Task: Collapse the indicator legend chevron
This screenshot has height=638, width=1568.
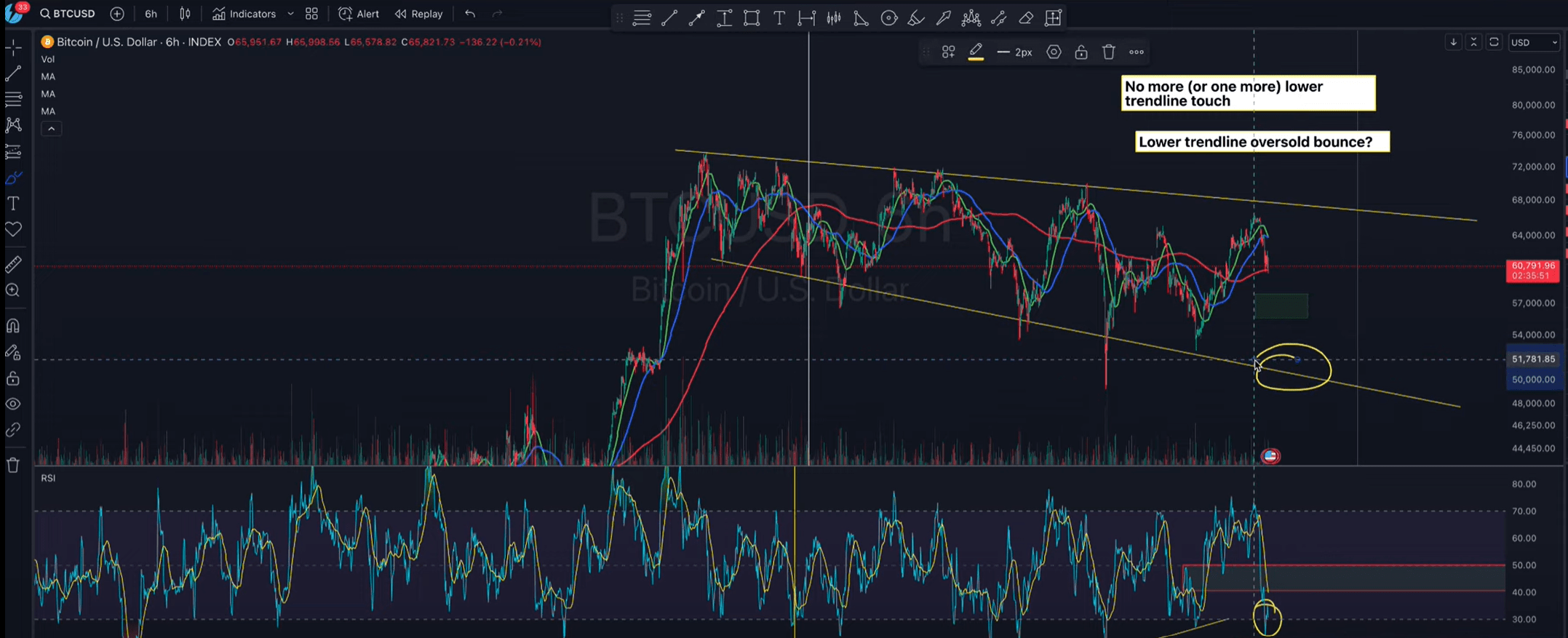Action: click(x=51, y=129)
